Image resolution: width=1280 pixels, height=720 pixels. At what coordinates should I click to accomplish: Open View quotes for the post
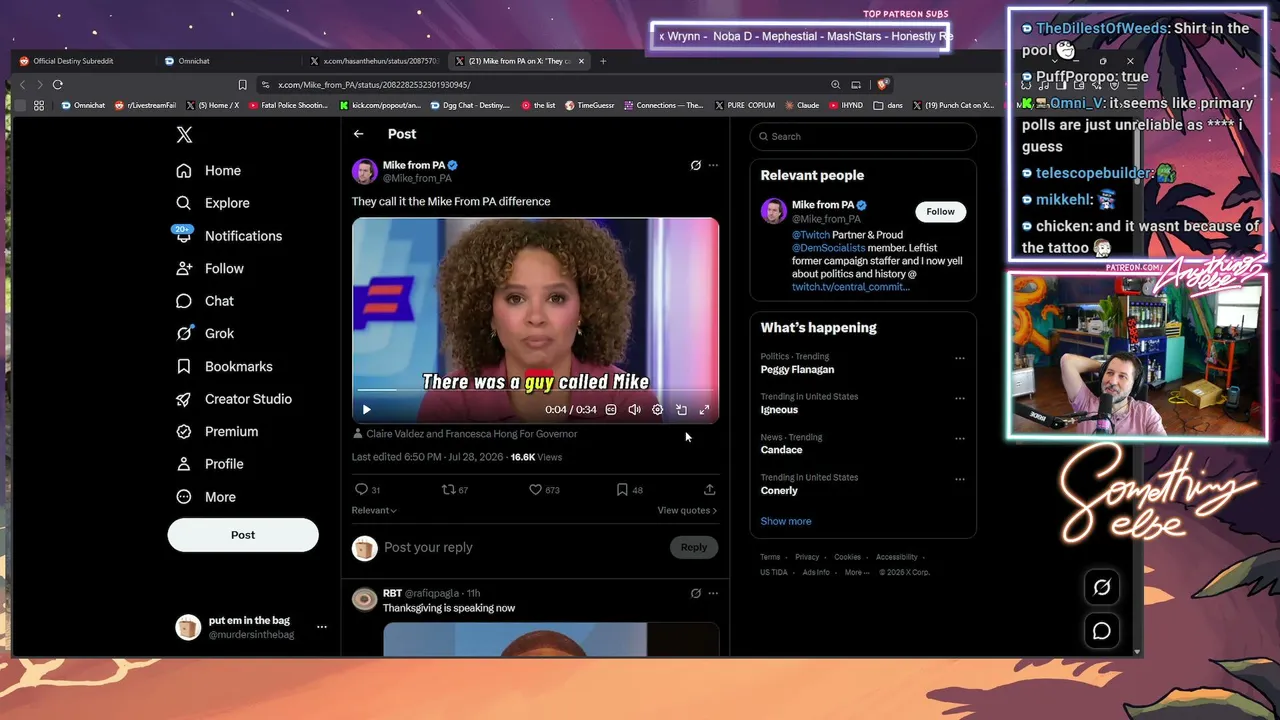coord(687,511)
